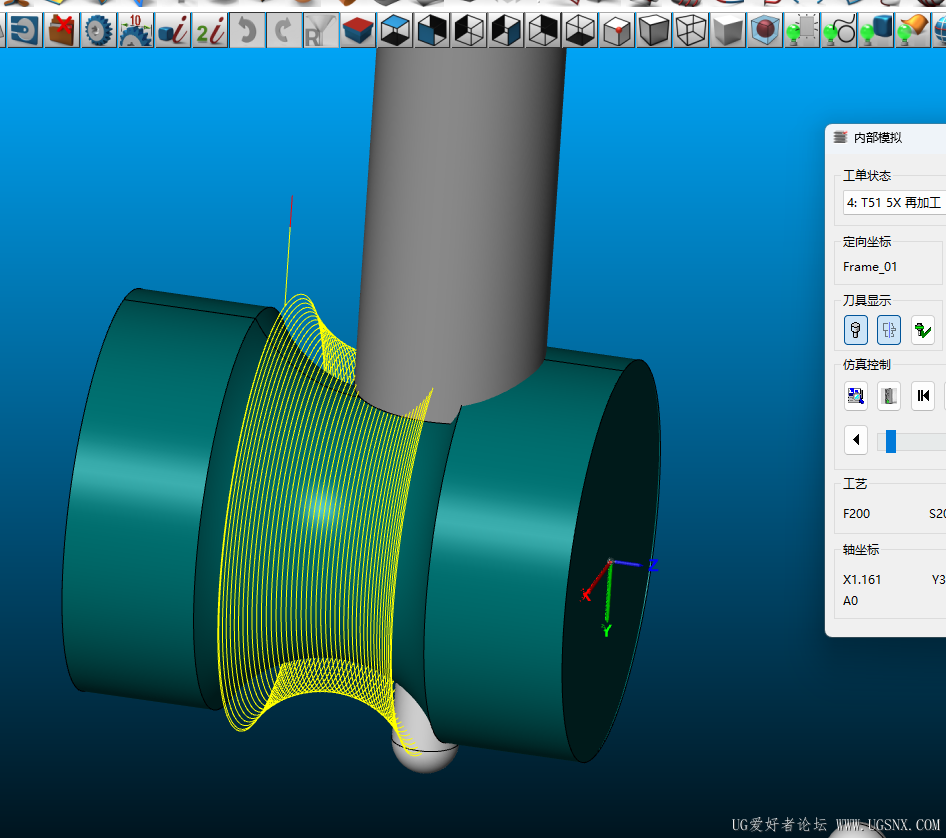Jump to simulation start button

coord(923,395)
